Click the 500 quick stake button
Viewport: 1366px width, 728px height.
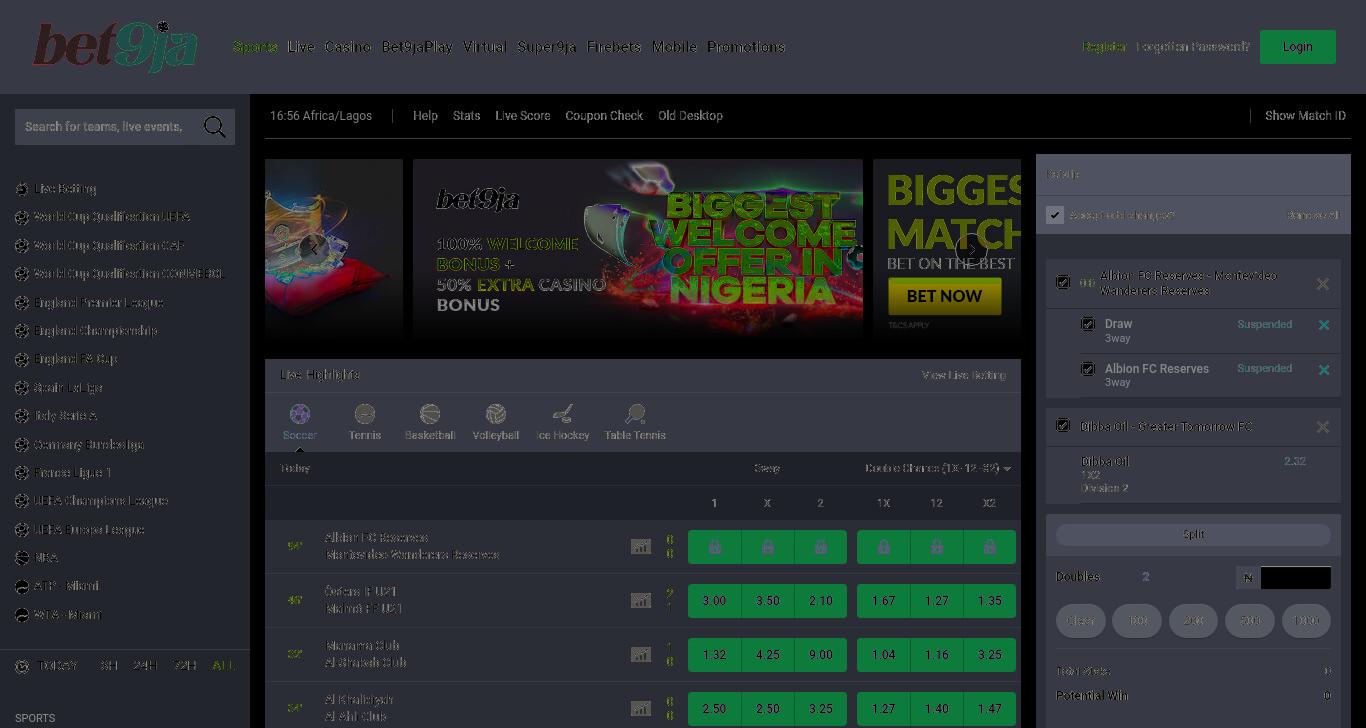(1250, 621)
